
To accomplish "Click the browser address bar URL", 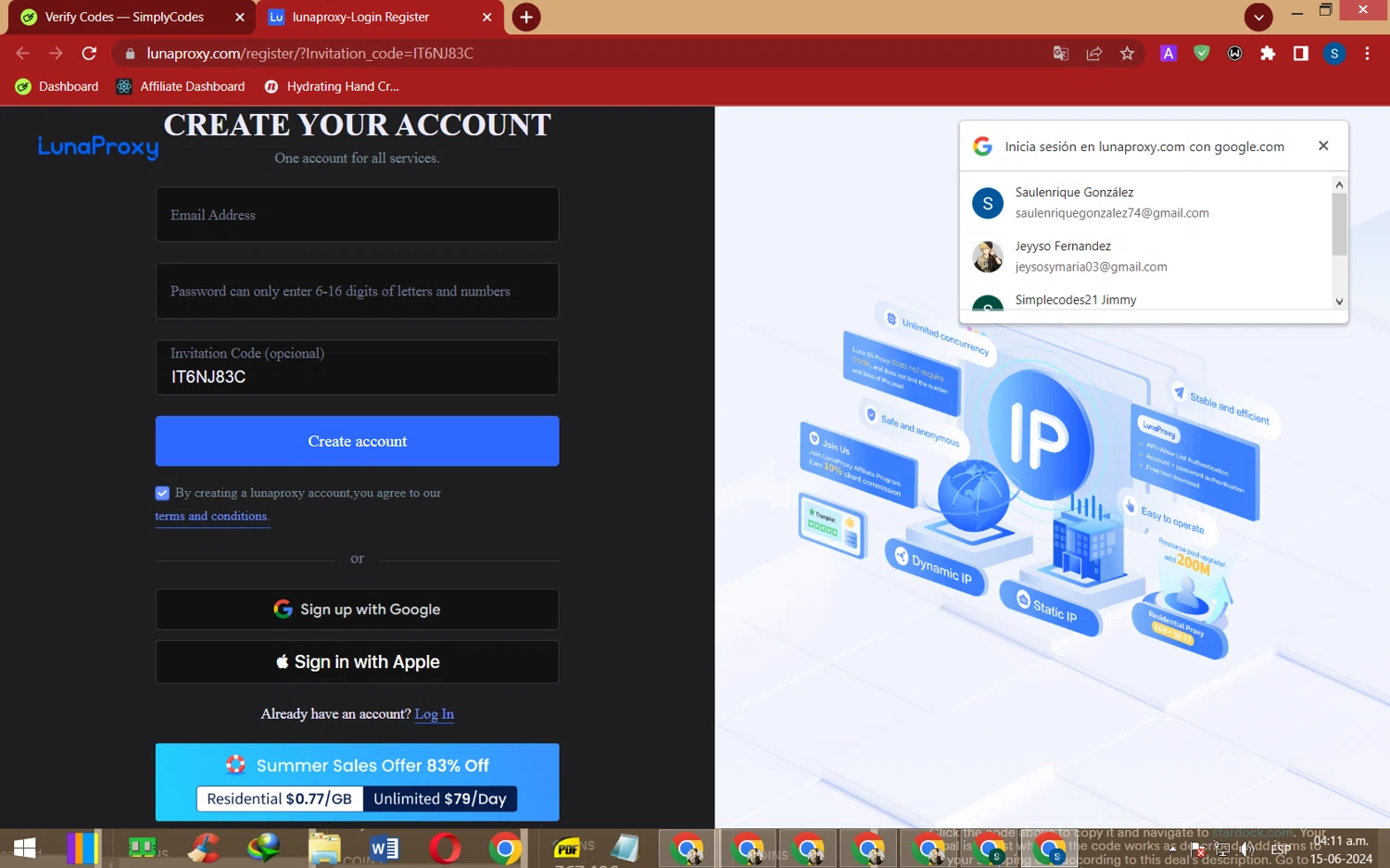I will coord(310,54).
